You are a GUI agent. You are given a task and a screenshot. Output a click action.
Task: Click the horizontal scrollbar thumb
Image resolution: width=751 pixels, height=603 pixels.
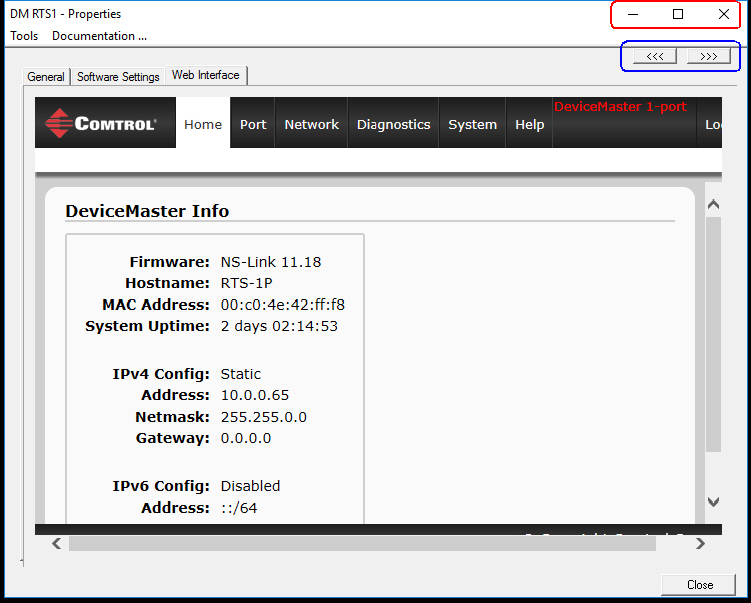pyautogui.click(x=362, y=544)
